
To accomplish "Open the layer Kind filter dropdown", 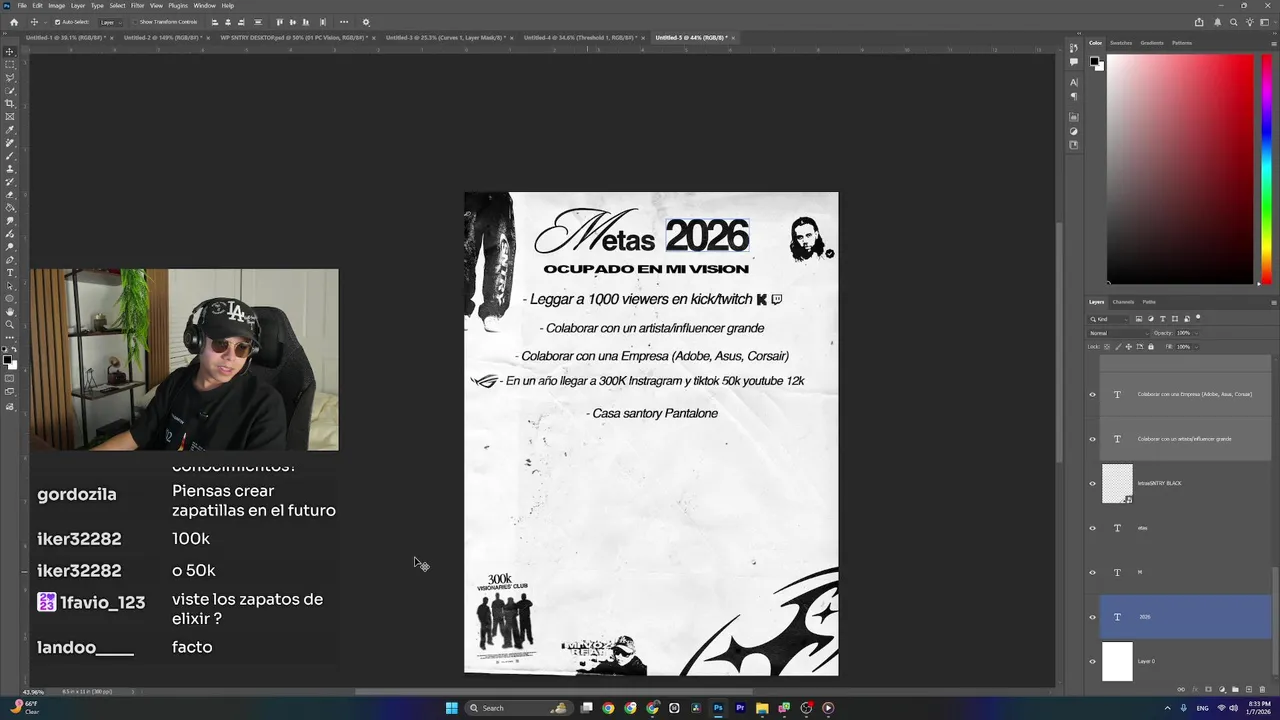I will pos(1109,319).
